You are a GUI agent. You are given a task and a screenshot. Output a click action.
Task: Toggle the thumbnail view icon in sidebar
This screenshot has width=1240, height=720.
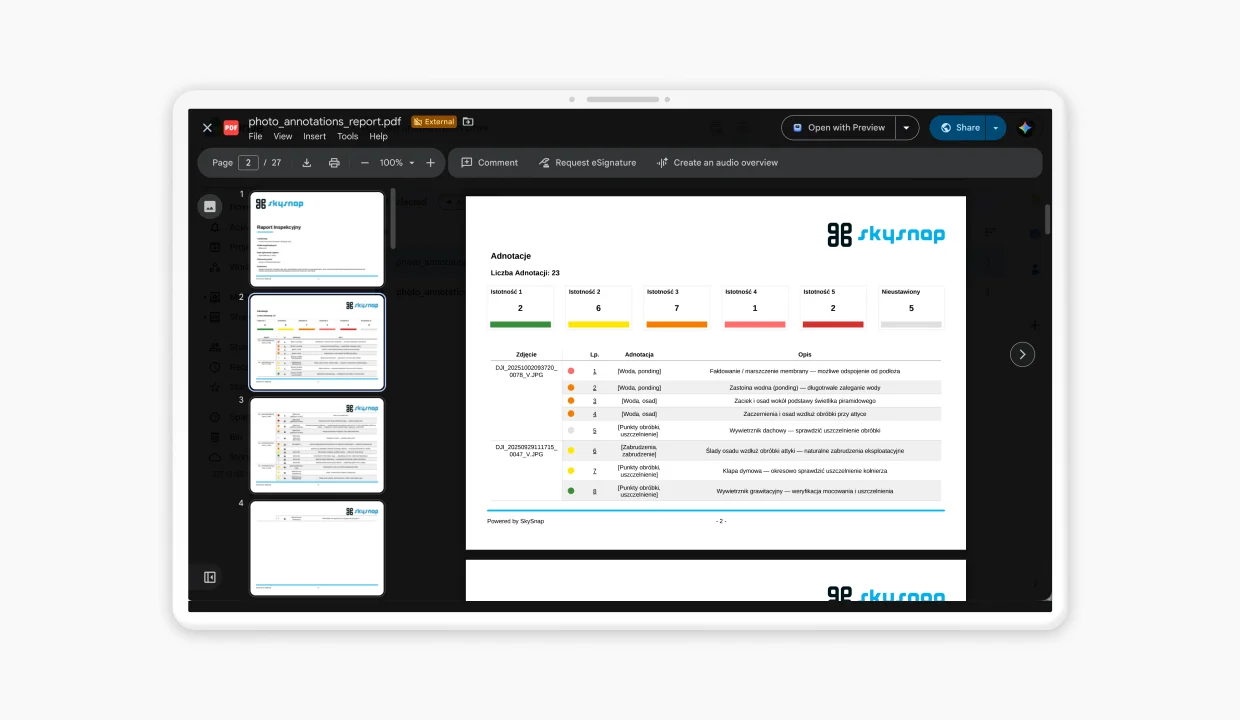(210, 206)
